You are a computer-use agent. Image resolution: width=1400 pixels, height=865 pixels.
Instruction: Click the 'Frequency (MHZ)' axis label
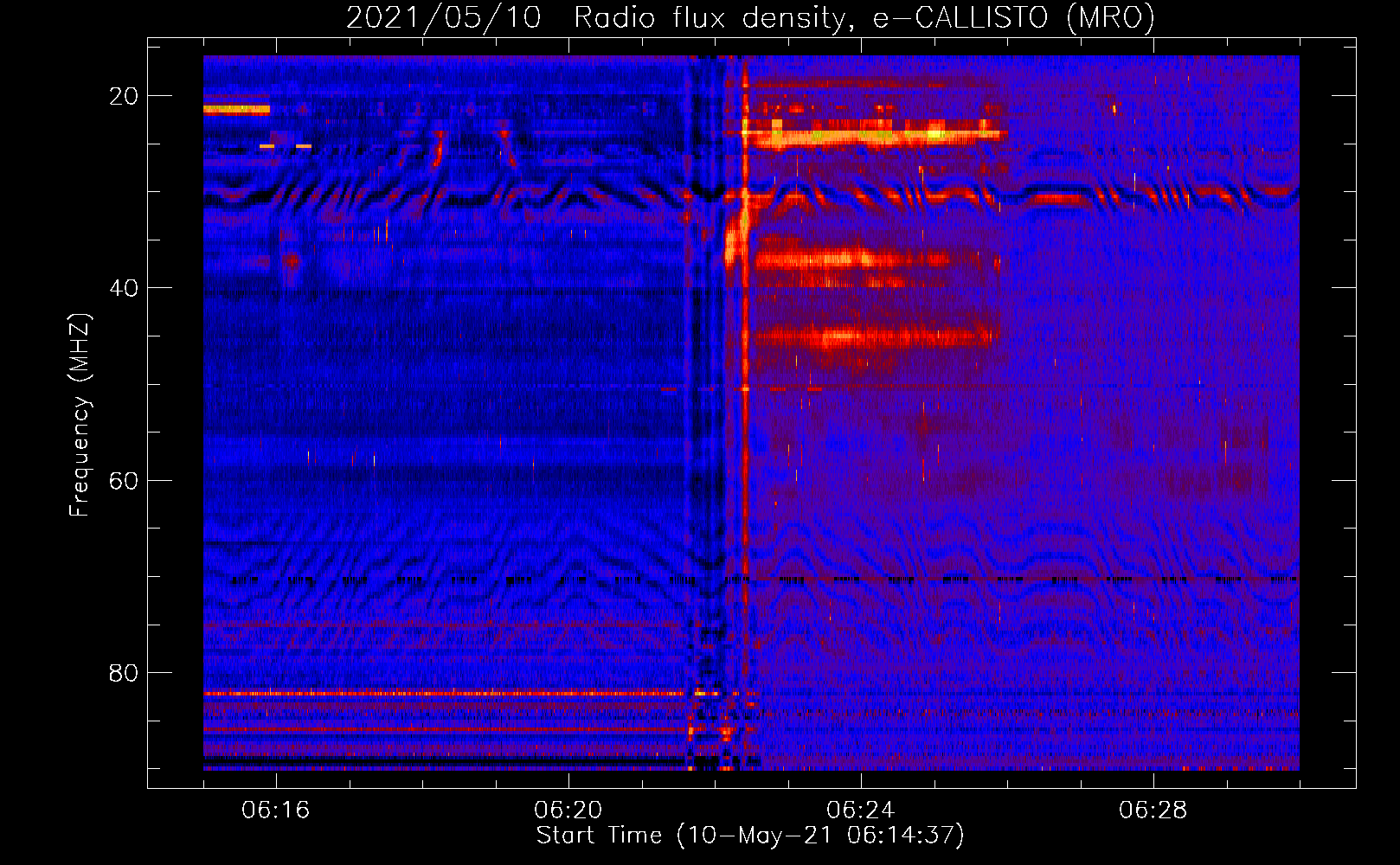[x=80, y=415]
